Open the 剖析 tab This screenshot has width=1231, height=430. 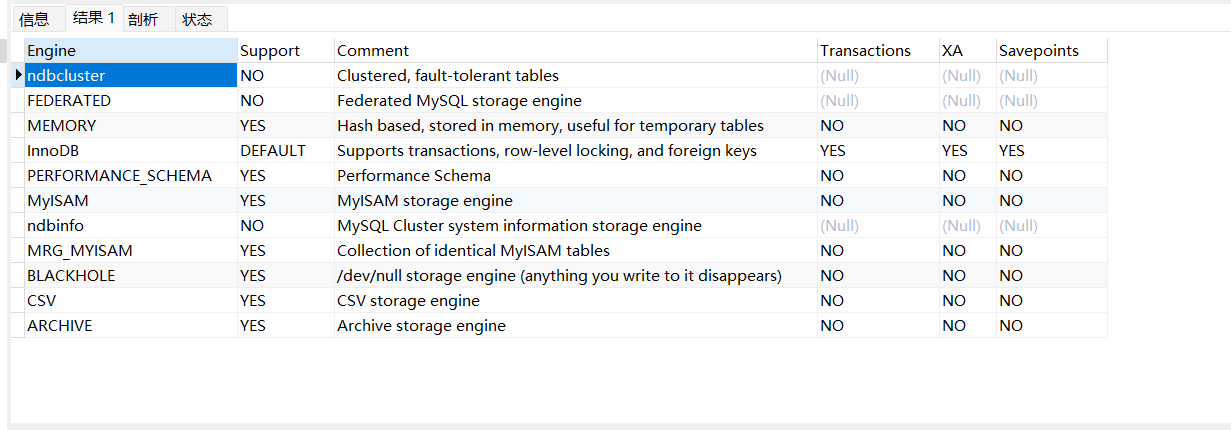[x=143, y=19]
